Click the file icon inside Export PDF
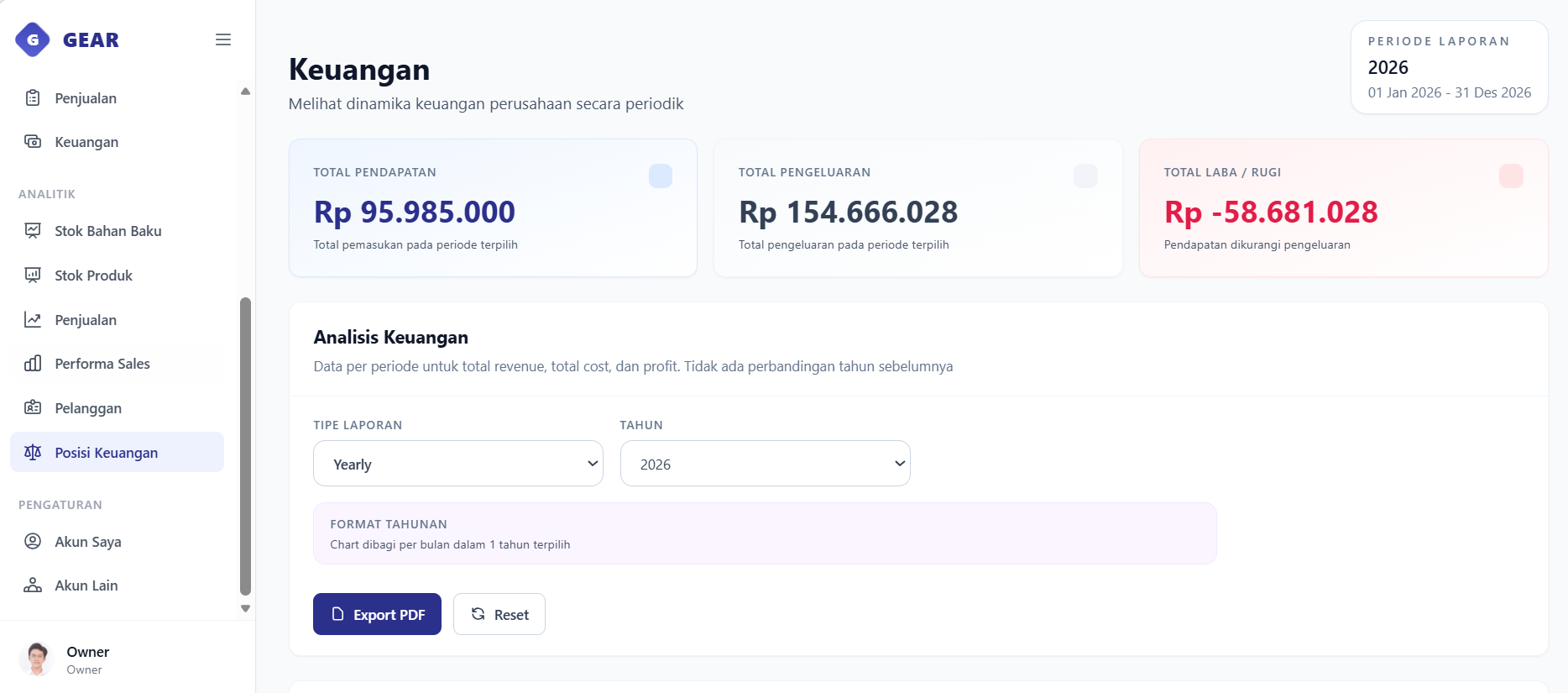1568x693 pixels. (x=337, y=614)
